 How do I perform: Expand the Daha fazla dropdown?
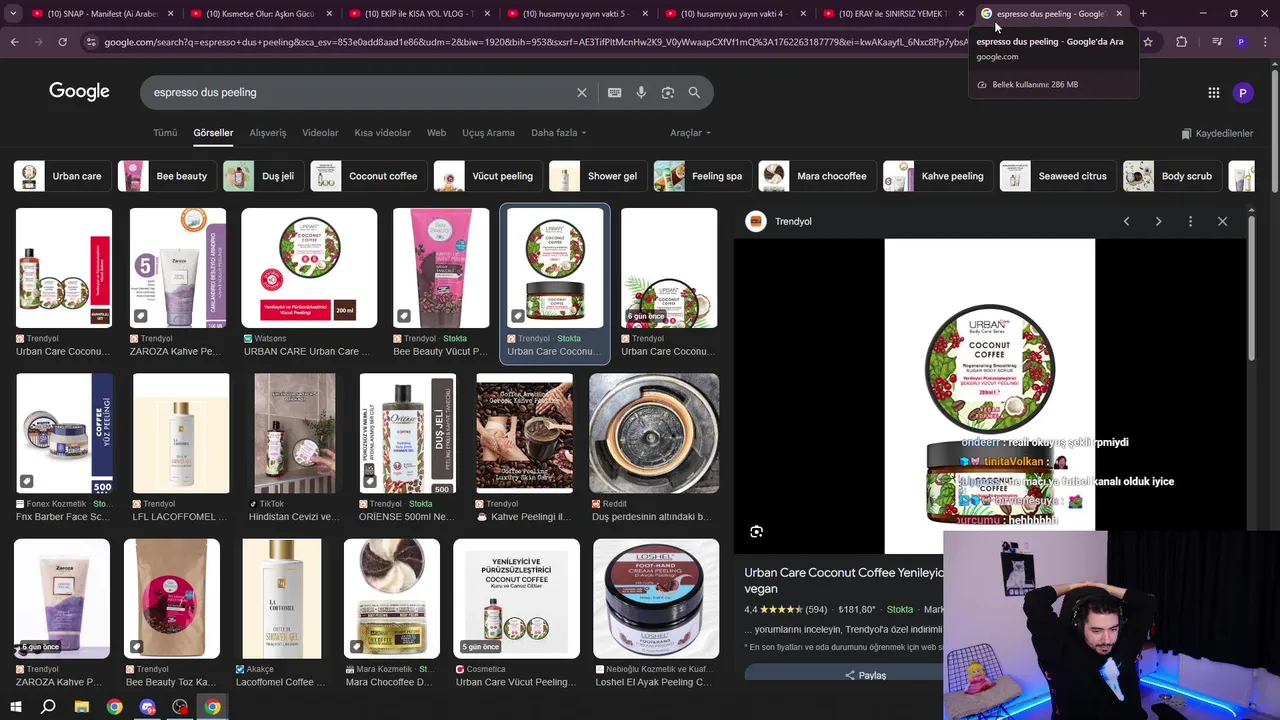559,133
